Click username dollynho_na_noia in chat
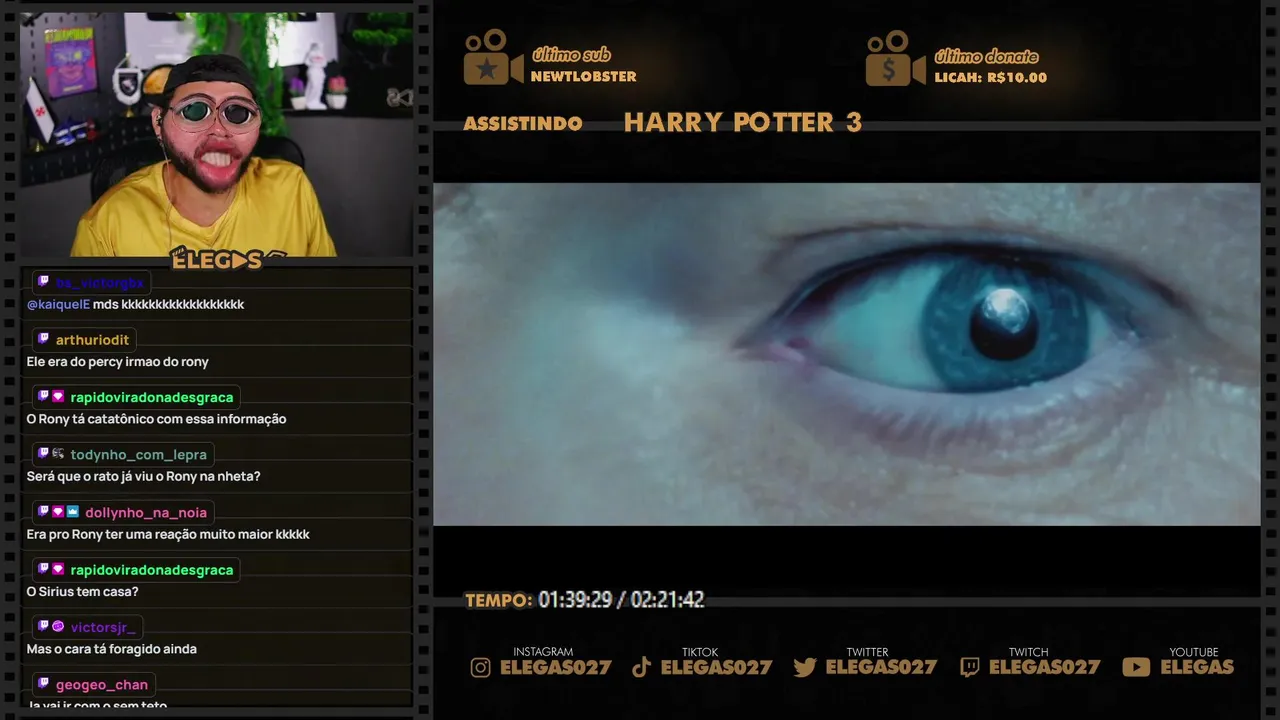This screenshot has height=720, width=1280. coord(146,513)
